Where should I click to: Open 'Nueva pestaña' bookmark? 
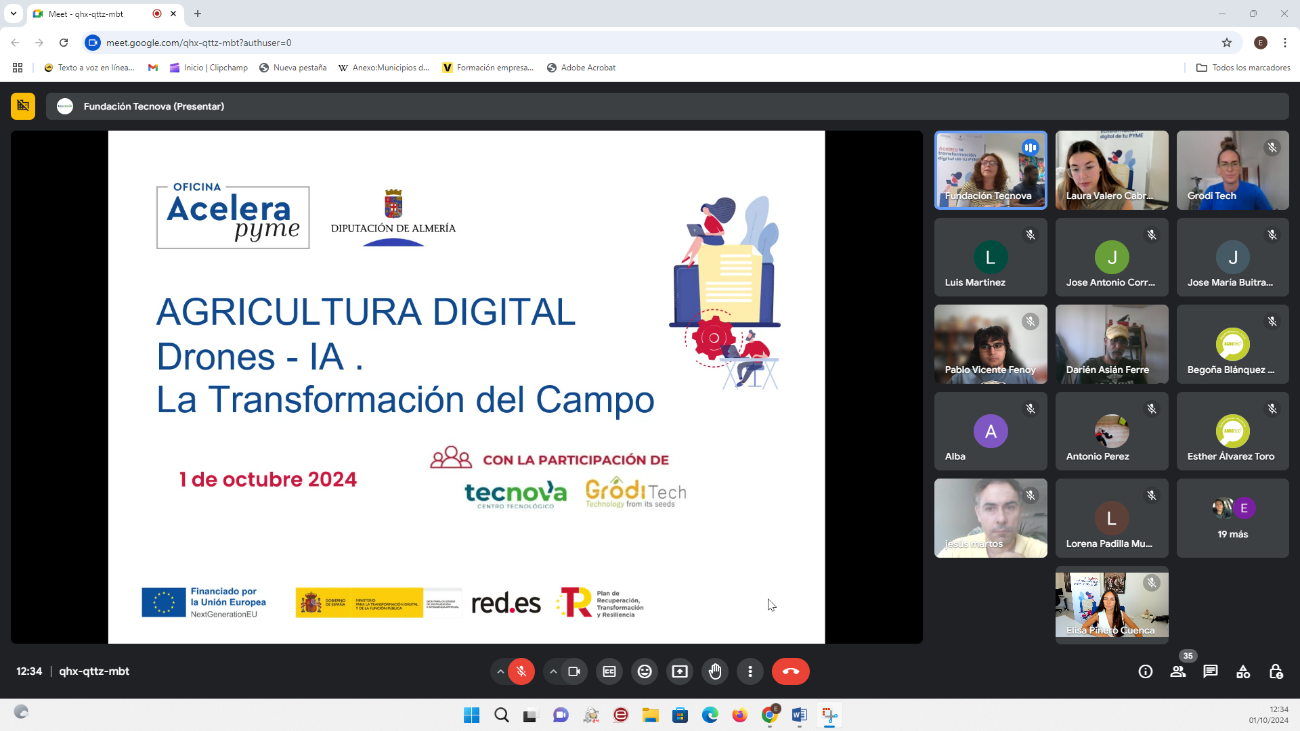click(293, 68)
